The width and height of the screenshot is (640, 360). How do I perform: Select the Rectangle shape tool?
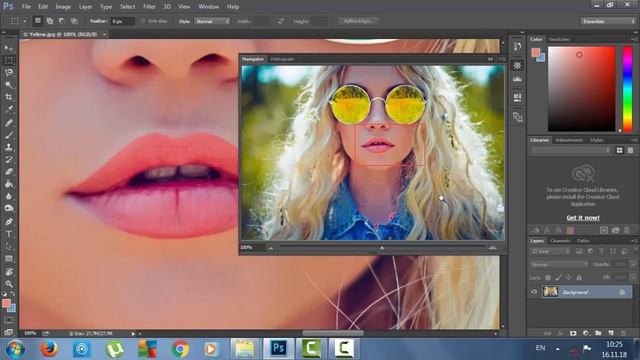[9, 258]
